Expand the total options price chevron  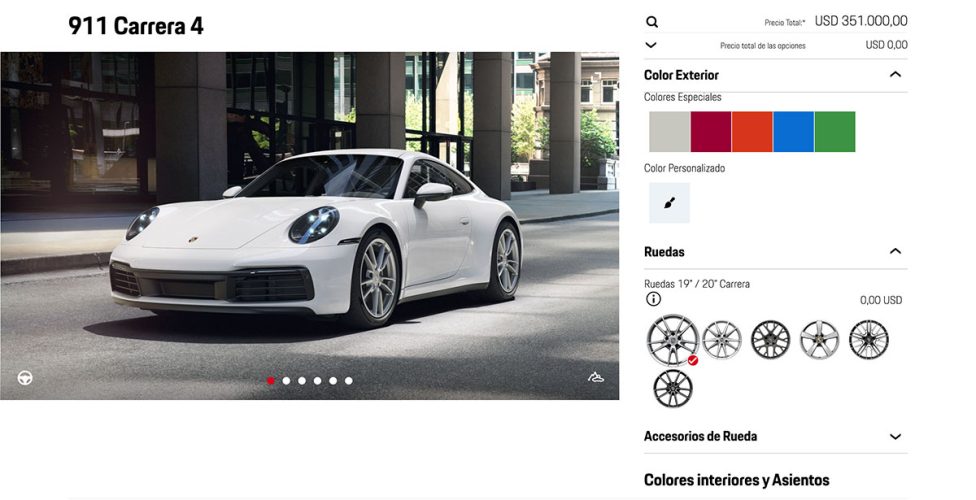click(x=652, y=45)
